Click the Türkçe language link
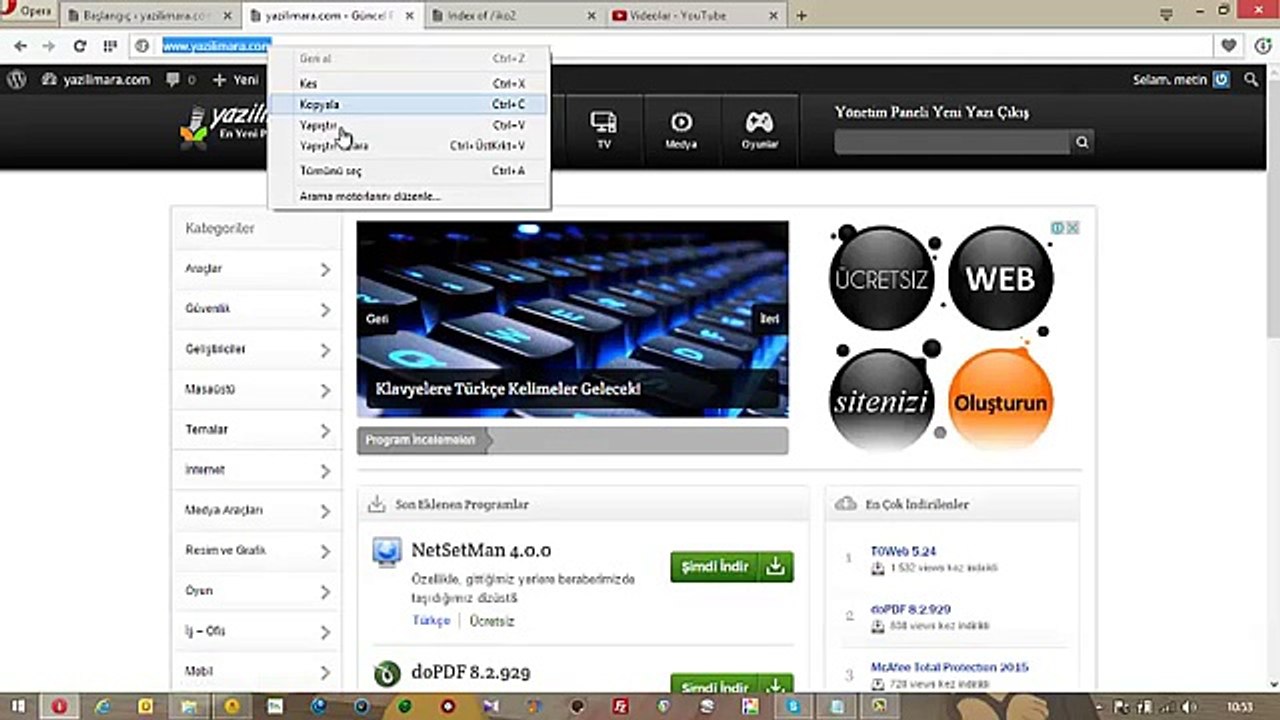Image resolution: width=1280 pixels, height=720 pixels. [431, 621]
